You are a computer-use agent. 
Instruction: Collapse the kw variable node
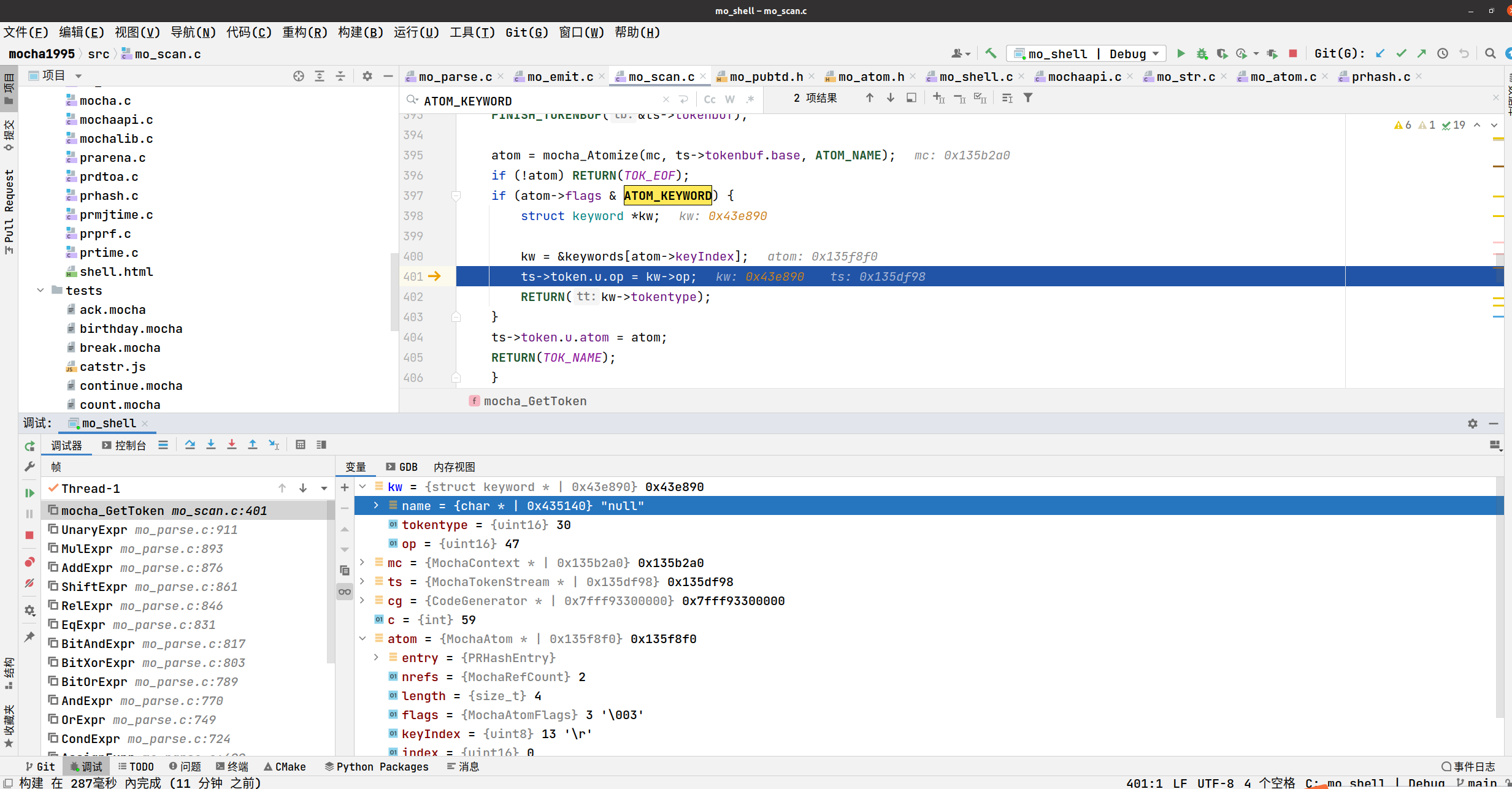363,487
